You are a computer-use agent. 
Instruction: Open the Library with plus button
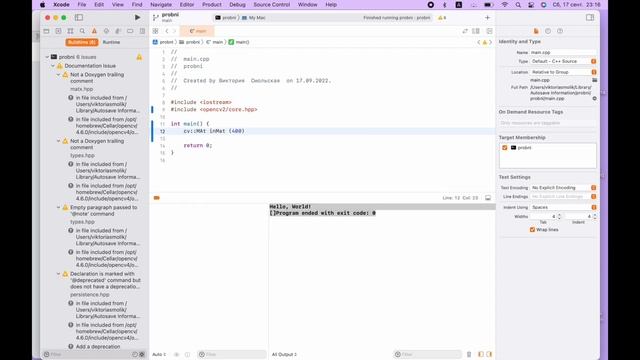[487, 18]
